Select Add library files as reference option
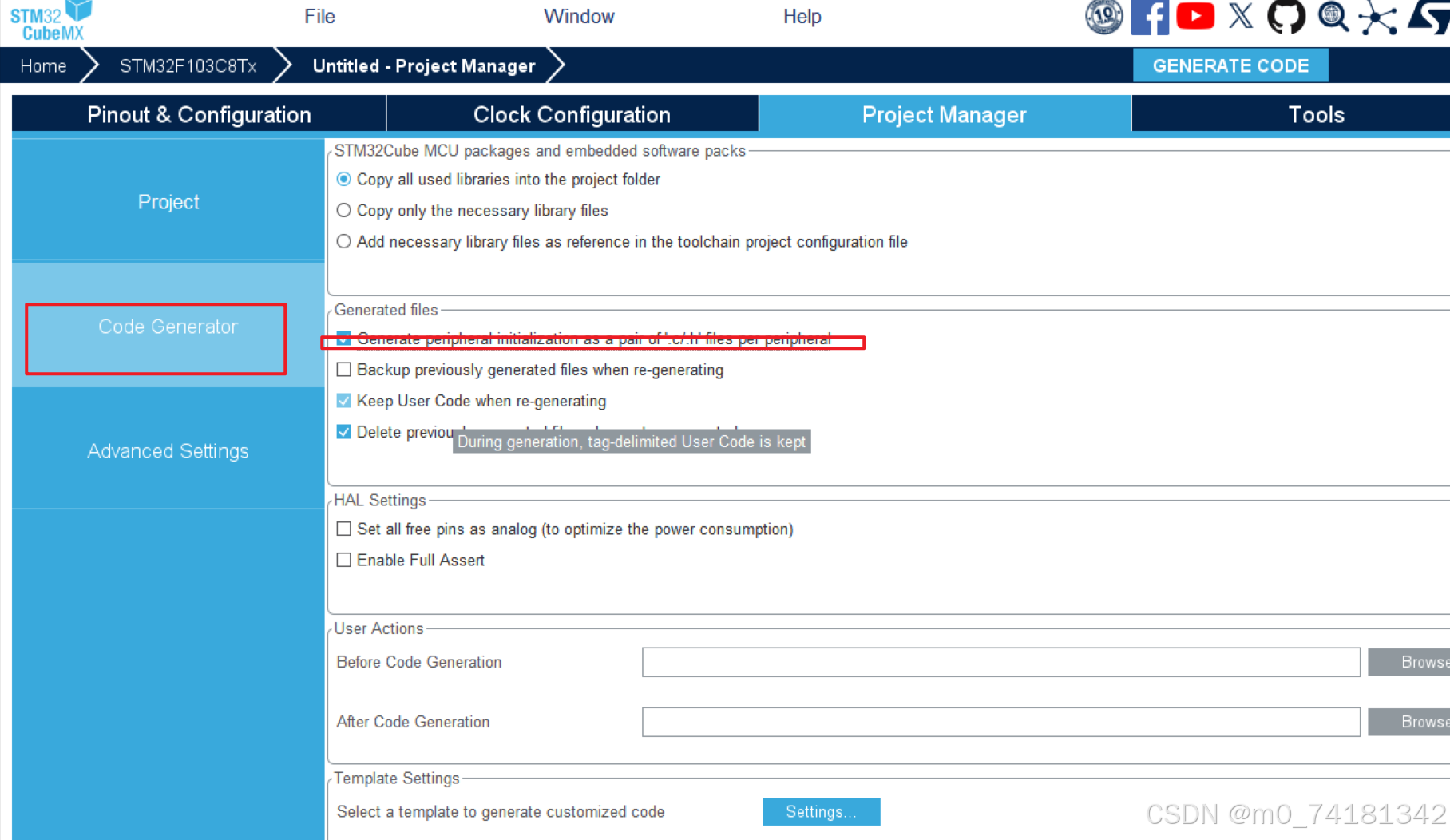Image resolution: width=1450 pixels, height=840 pixels. (x=343, y=241)
